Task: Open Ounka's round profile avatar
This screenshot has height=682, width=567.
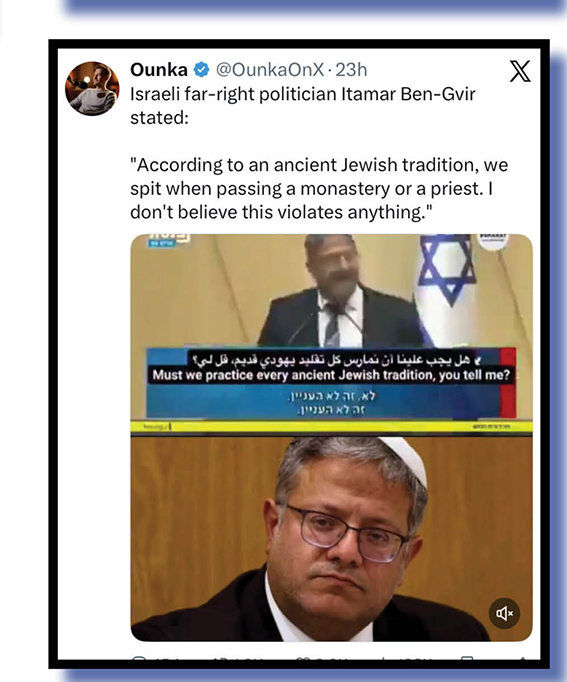Action: [x=92, y=88]
